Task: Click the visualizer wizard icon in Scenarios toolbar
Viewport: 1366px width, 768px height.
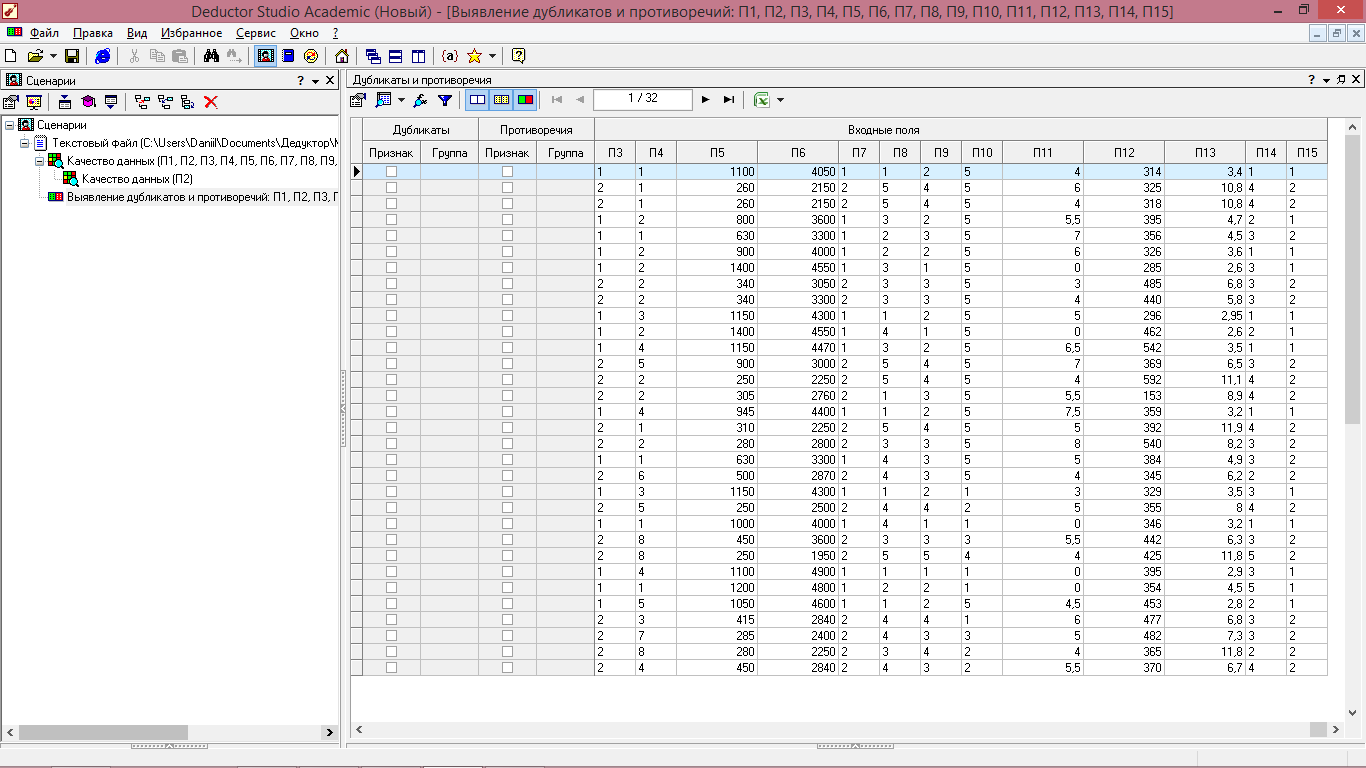Action: tap(34, 101)
